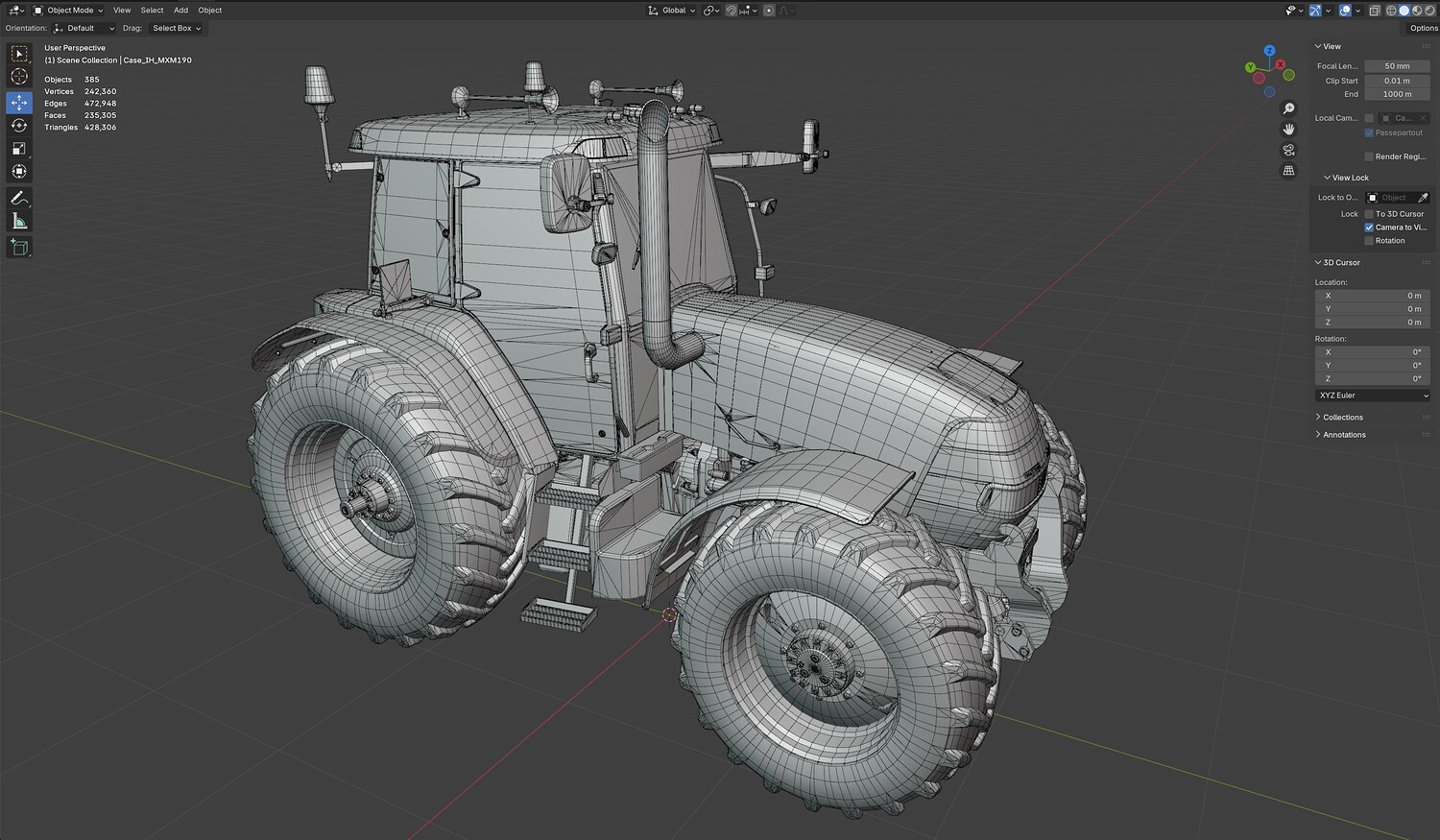Image resolution: width=1440 pixels, height=840 pixels.
Task: Open the gizmo options dropdown arrow
Action: (1328, 11)
